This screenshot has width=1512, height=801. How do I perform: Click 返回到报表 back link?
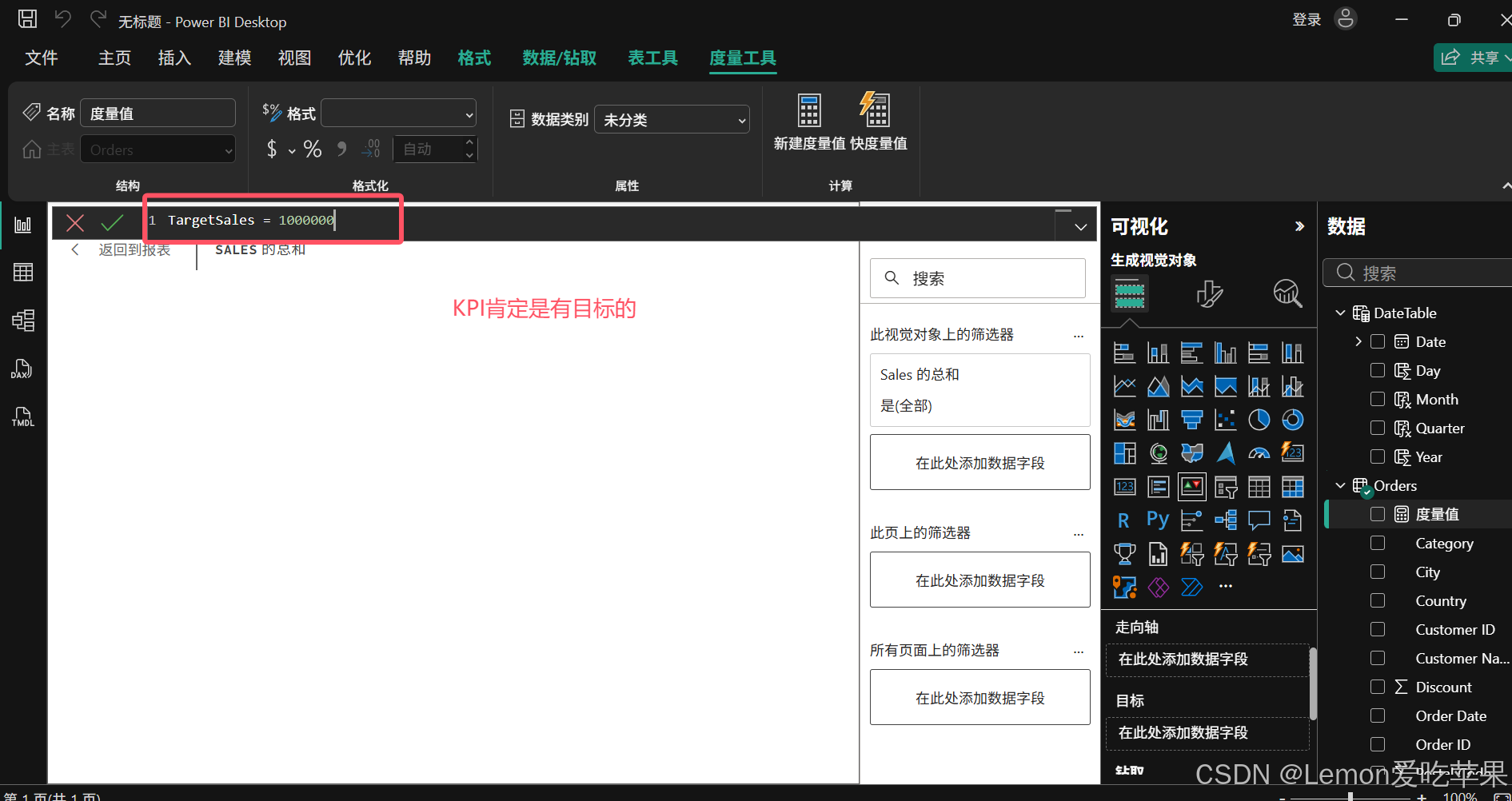tap(134, 249)
